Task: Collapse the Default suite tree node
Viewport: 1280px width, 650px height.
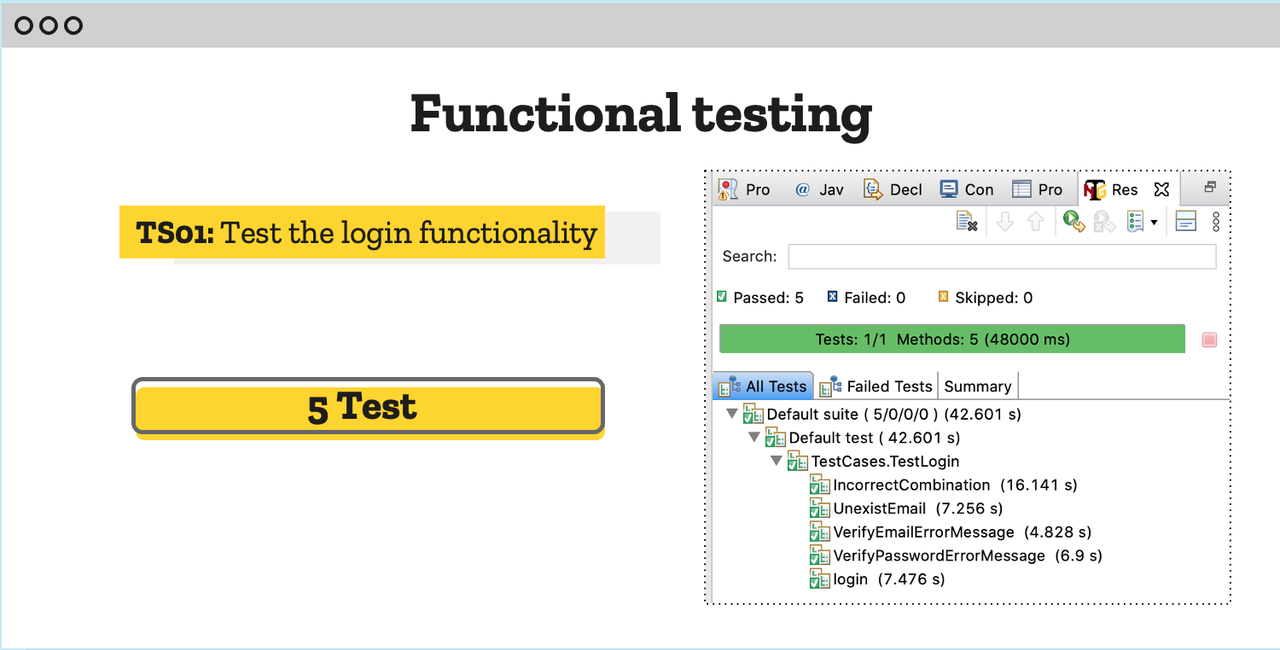Action: coord(732,413)
